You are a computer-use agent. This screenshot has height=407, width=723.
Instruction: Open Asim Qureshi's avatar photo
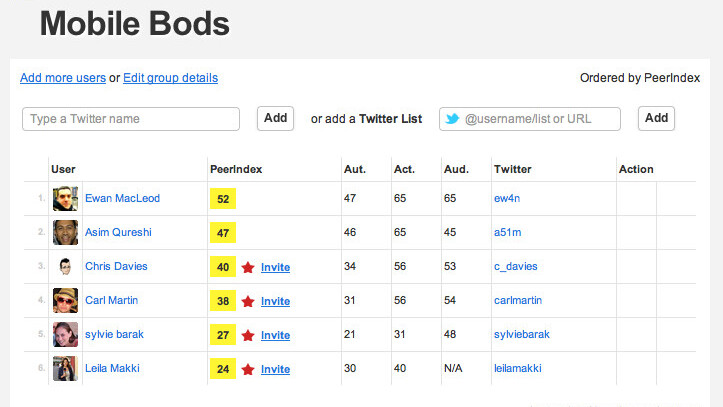pyautogui.click(x=65, y=232)
